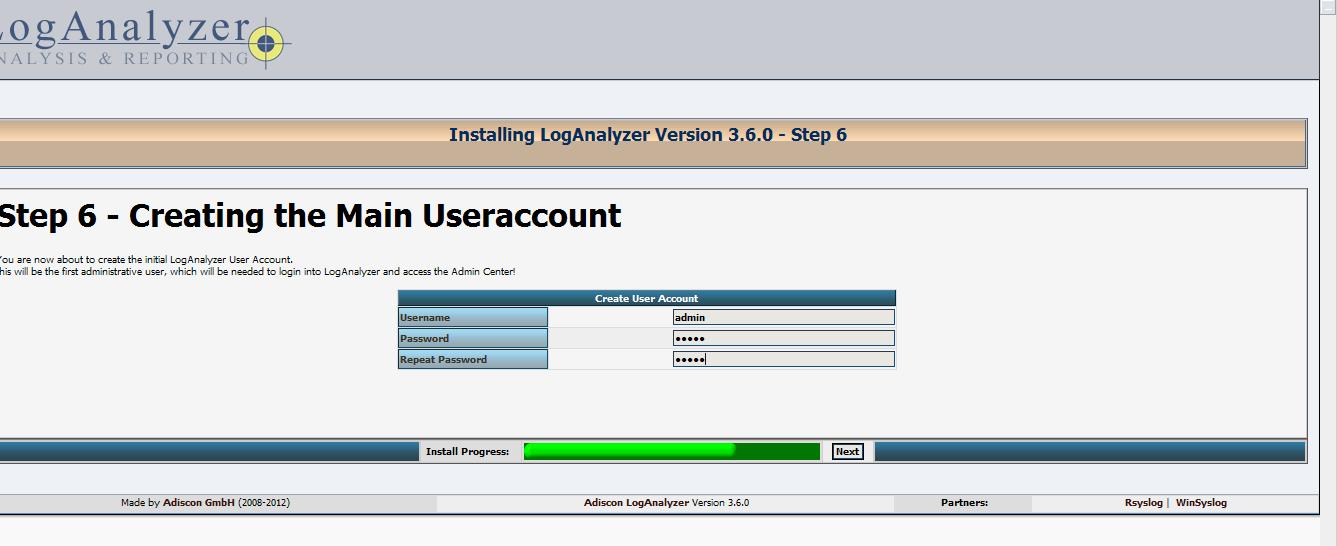
Task: Click the green Install Progress bar
Action: pos(672,451)
